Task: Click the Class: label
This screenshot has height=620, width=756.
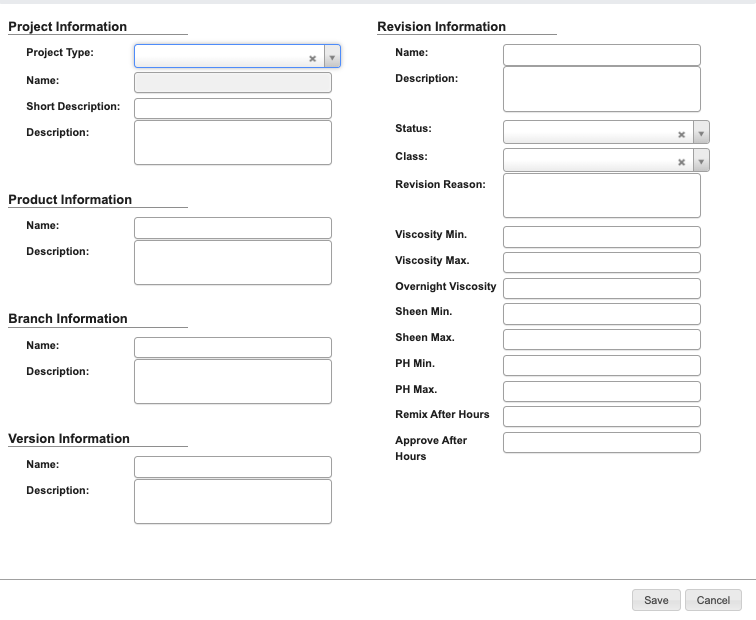Action: pyautogui.click(x=411, y=157)
